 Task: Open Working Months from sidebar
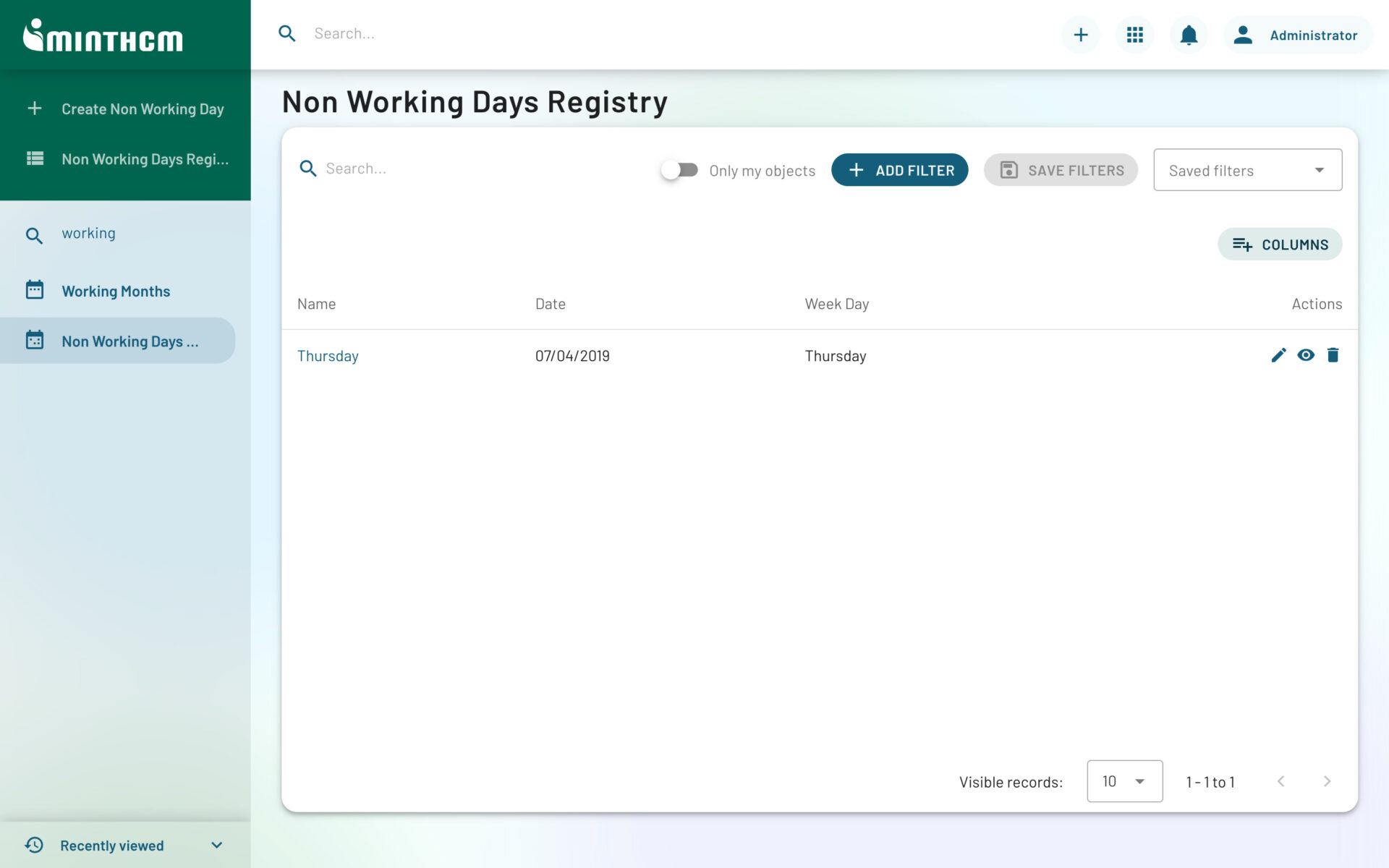pyautogui.click(x=116, y=290)
